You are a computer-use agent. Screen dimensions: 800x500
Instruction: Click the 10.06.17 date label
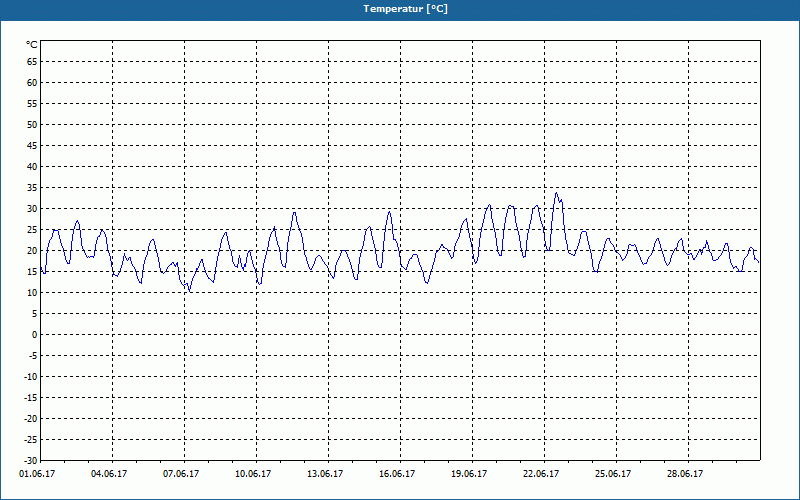(253, 474)
